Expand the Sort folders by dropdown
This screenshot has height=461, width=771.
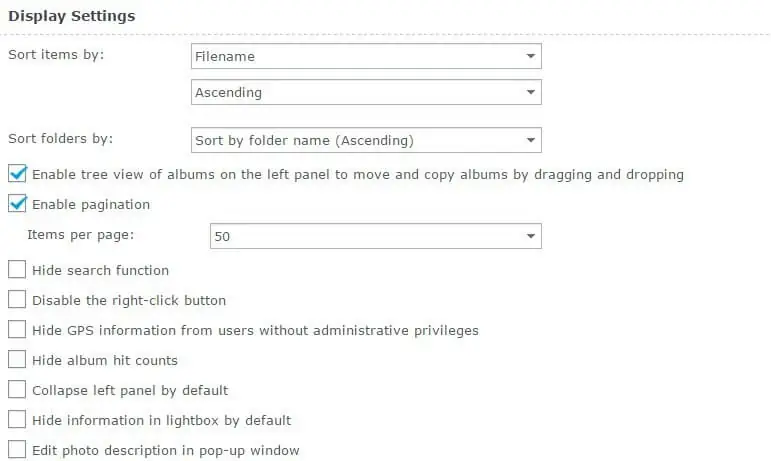[x=365, y=140]
